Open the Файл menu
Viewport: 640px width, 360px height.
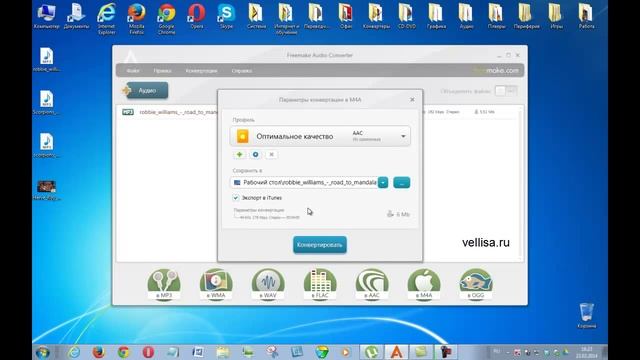click(x=133, y=71)
